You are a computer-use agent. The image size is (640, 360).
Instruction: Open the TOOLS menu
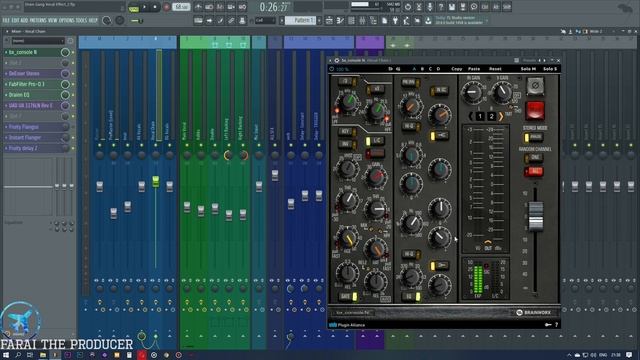click(82, 20)
